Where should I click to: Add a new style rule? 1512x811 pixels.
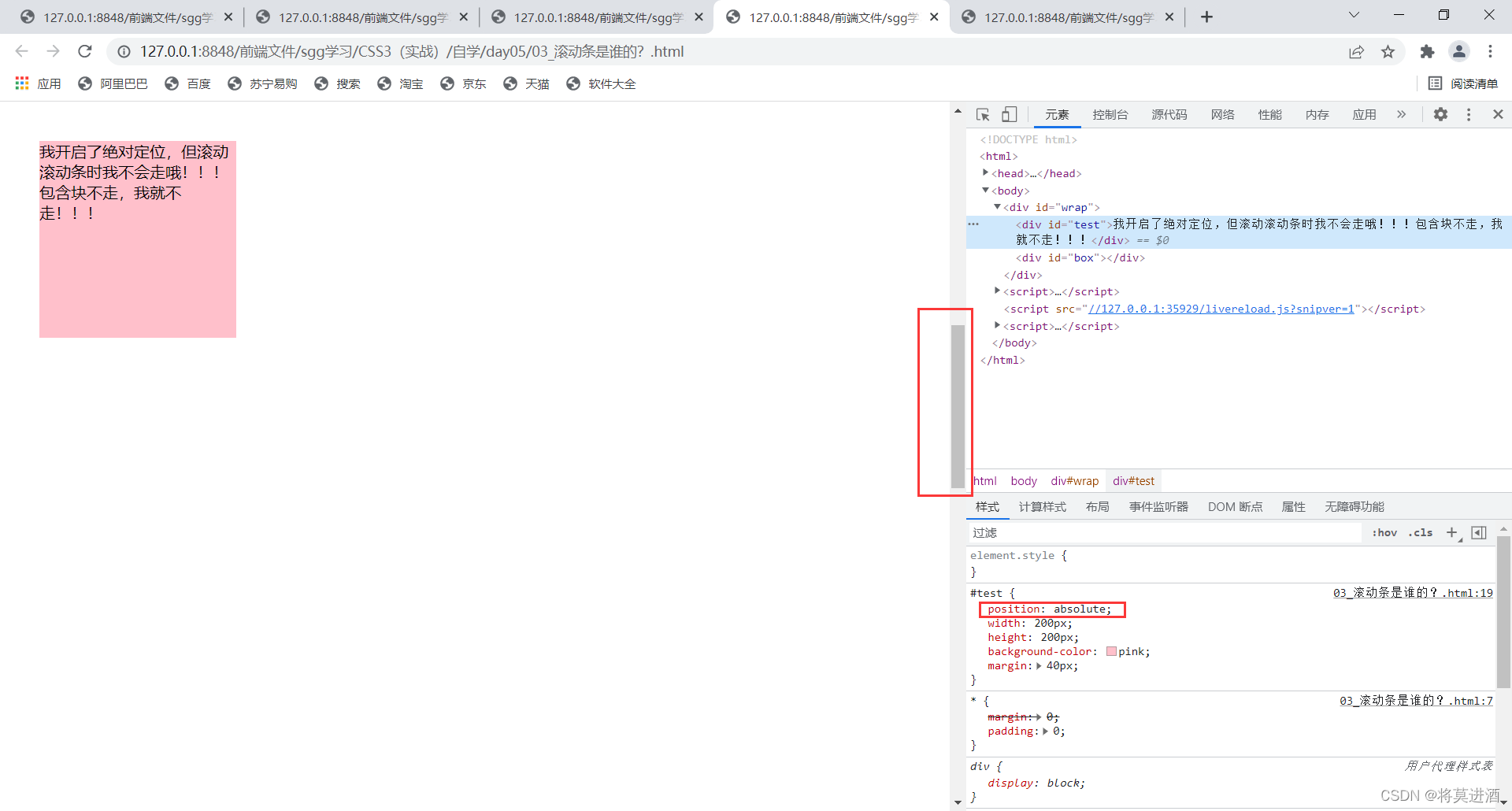(x=1453, y=533)
